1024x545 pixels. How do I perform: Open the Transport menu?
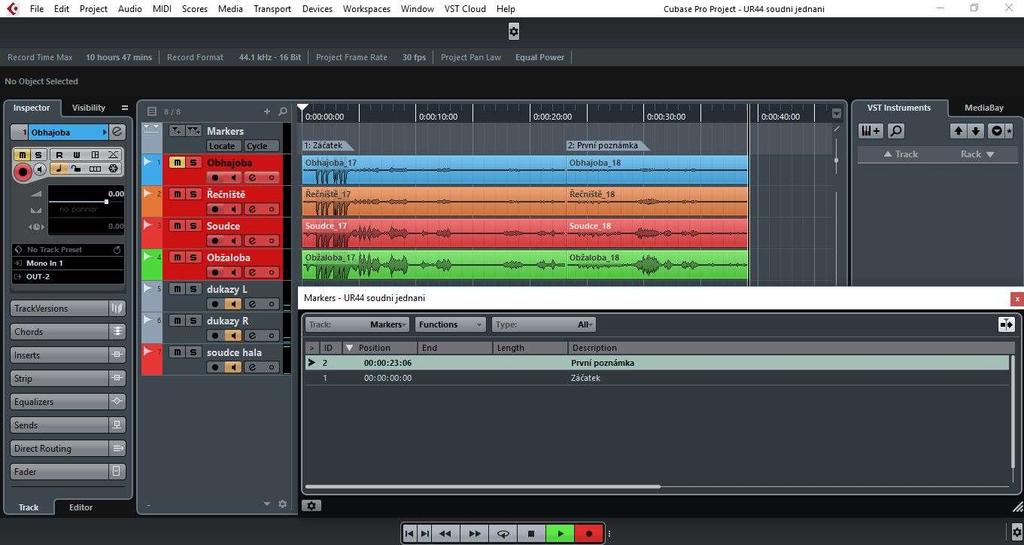(272, 8)
